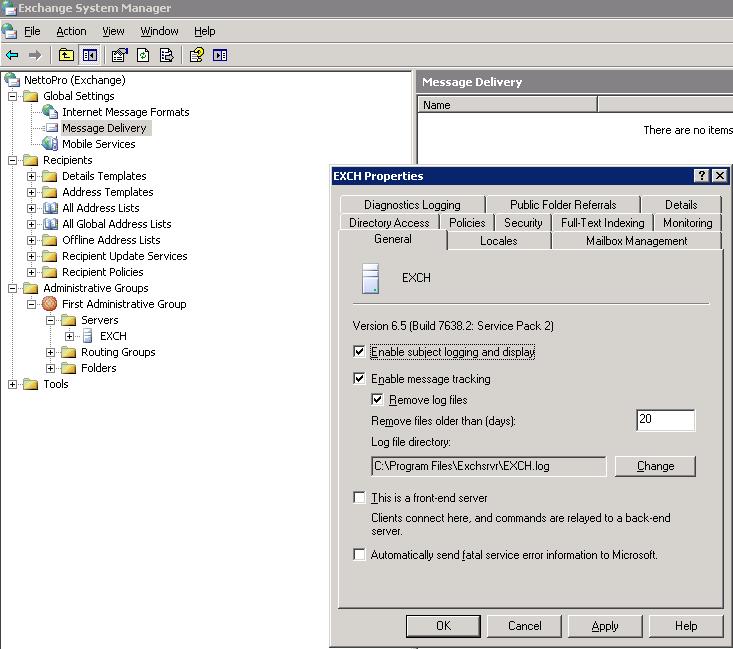Switch to the Locales tab

tap(498, 241)
